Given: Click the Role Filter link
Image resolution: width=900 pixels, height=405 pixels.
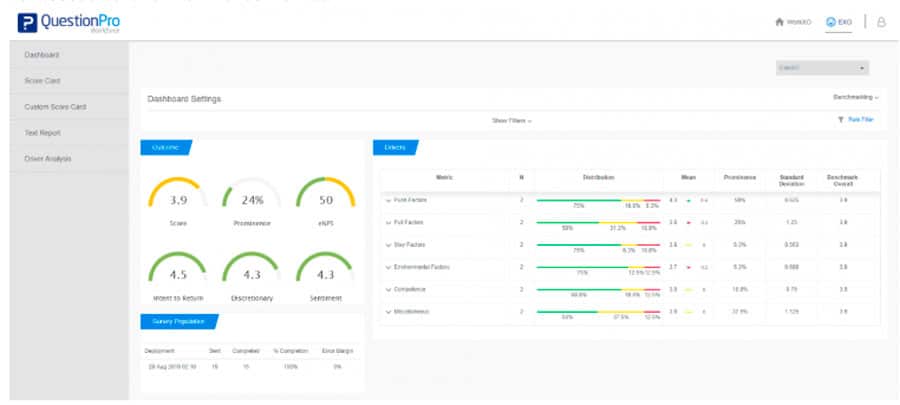Looking at the screenshot, I should coord(860,120).
